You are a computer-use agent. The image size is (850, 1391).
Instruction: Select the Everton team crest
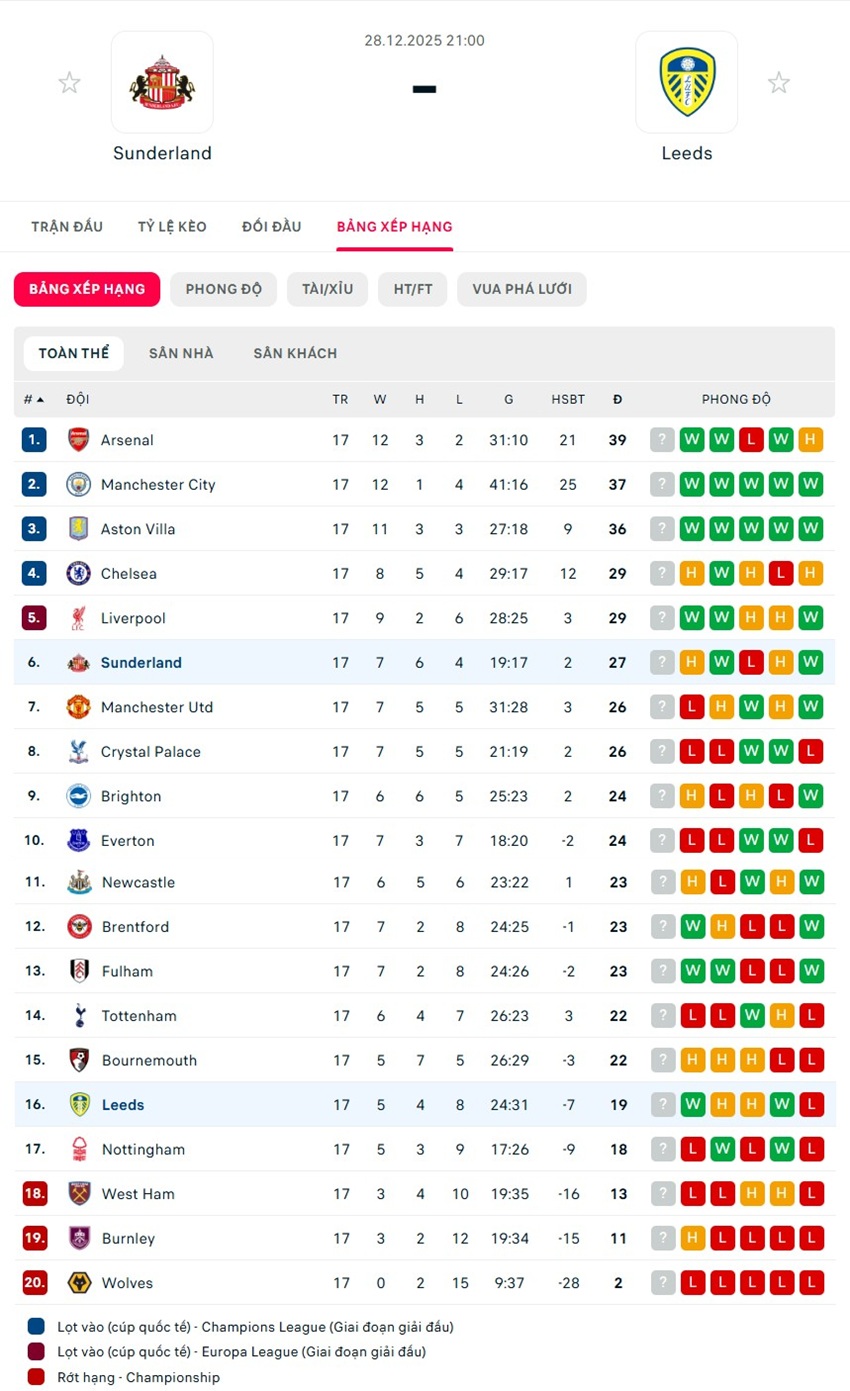click(x=78, y=841)
